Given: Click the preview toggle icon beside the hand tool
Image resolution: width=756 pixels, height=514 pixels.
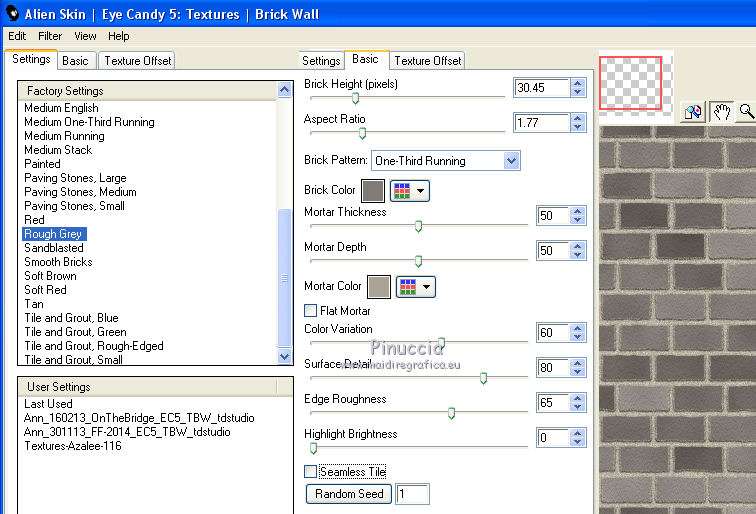Looking at the screenshot, I should pyautogui.click(x=693, y=112).
